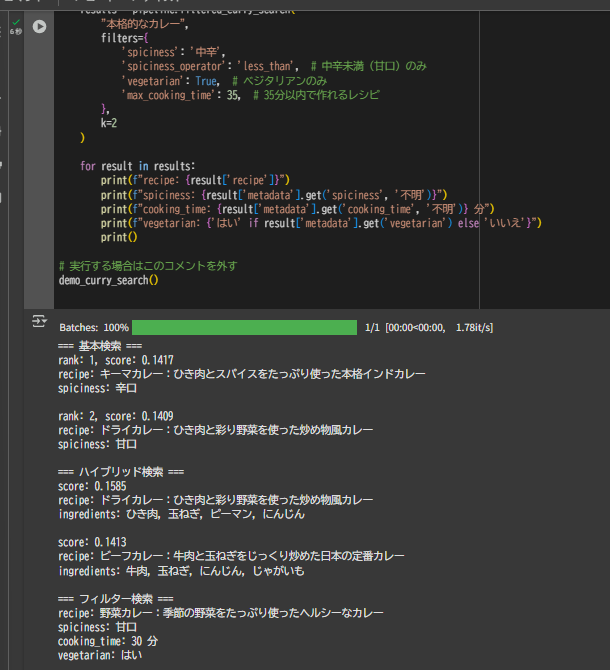
Task: Click '=== ハイブリッド検索 ===' heading
Action: tap(121, 472)
